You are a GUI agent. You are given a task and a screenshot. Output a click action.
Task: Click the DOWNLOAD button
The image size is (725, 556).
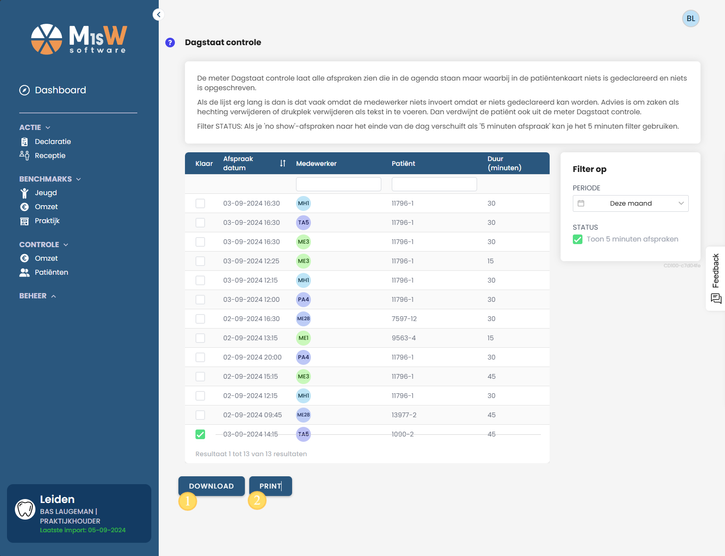(211, 486)
